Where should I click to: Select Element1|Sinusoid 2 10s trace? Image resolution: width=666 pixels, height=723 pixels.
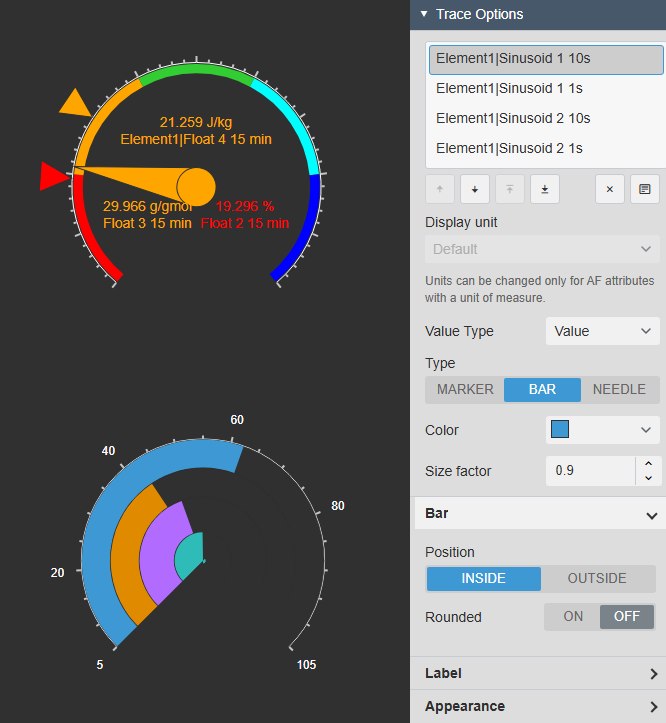click(x=546, y=118)
